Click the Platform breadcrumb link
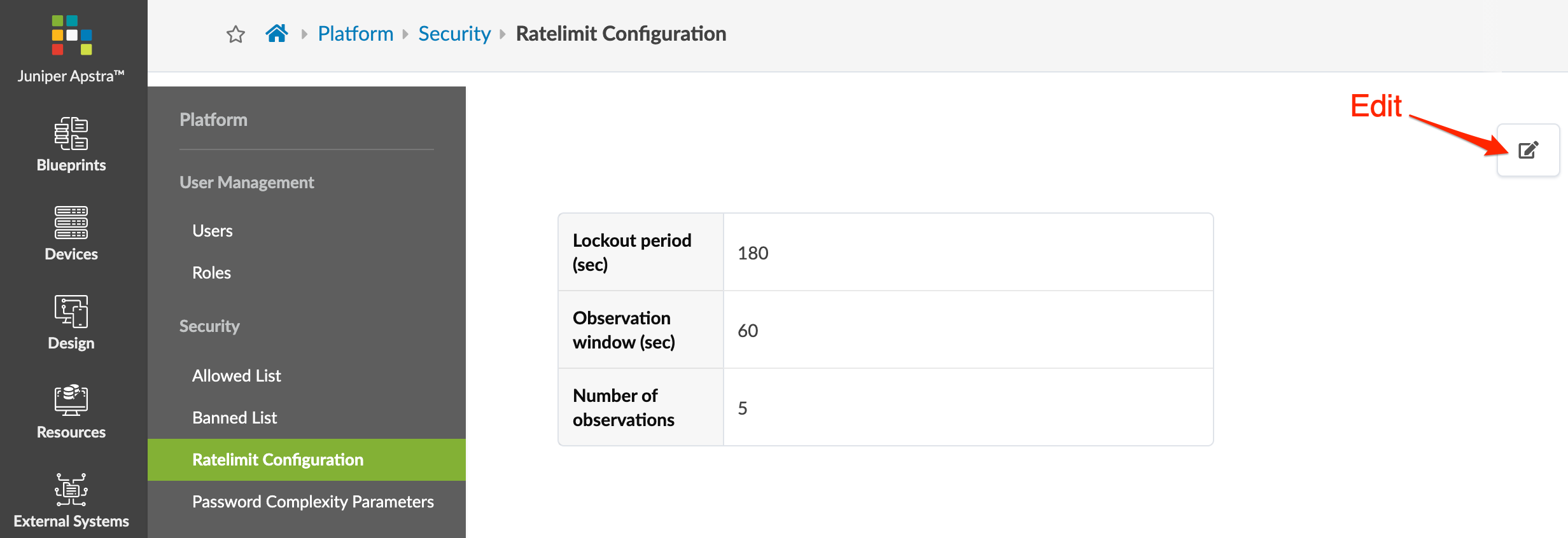 (x=356, y=34)
